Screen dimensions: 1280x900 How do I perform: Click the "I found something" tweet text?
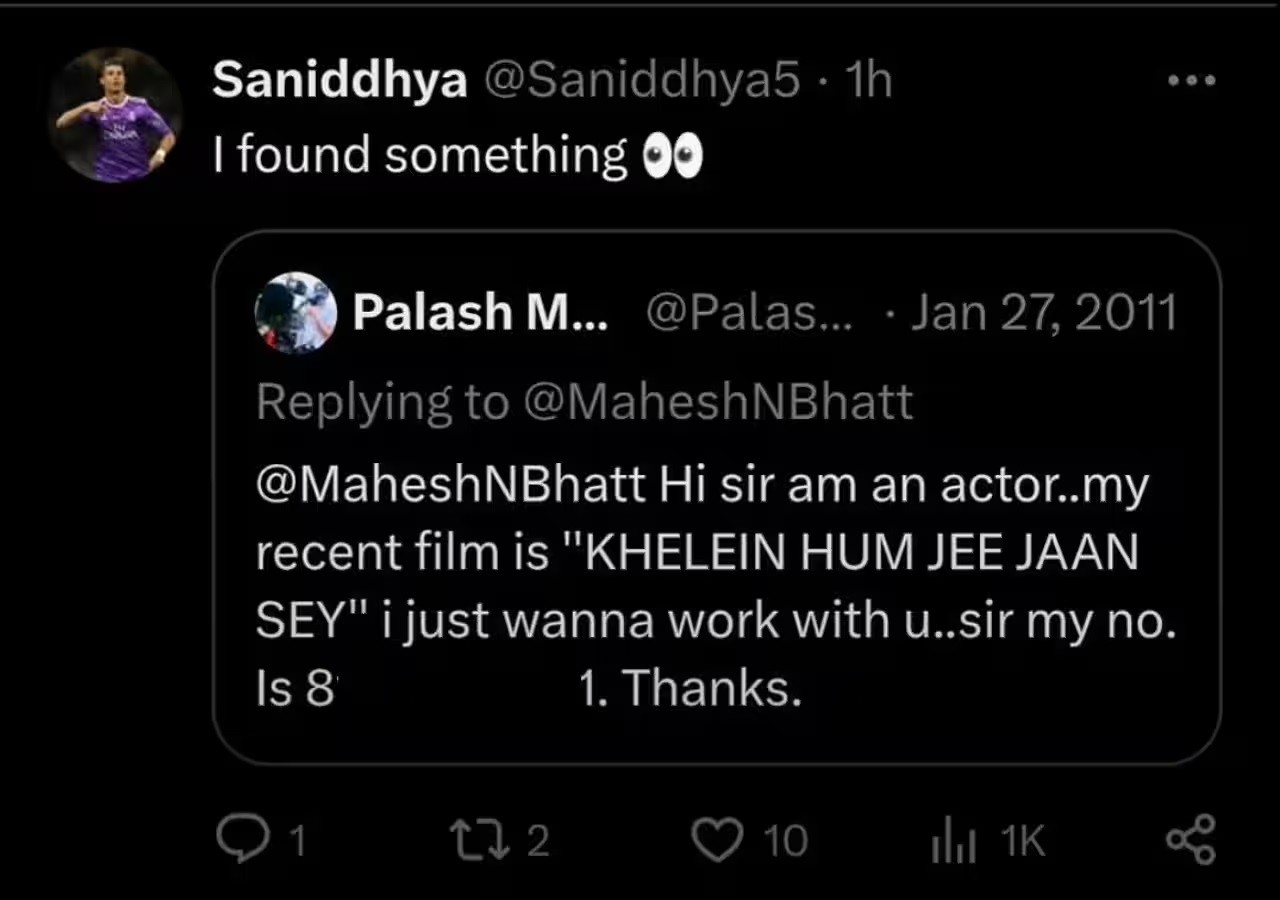[420, 156]
